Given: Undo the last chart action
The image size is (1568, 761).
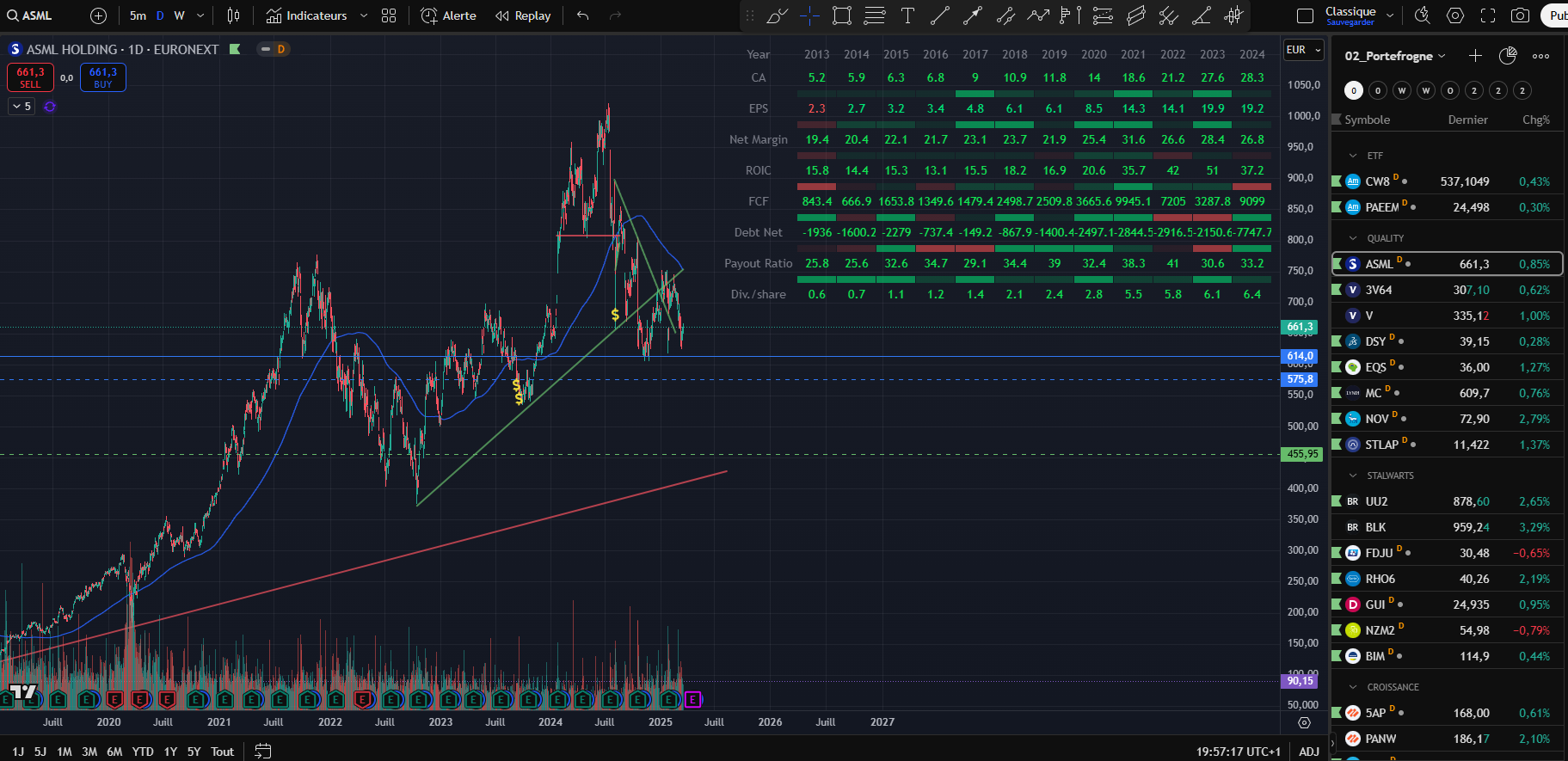Looking at the screenshot, I should coord(583,15).
